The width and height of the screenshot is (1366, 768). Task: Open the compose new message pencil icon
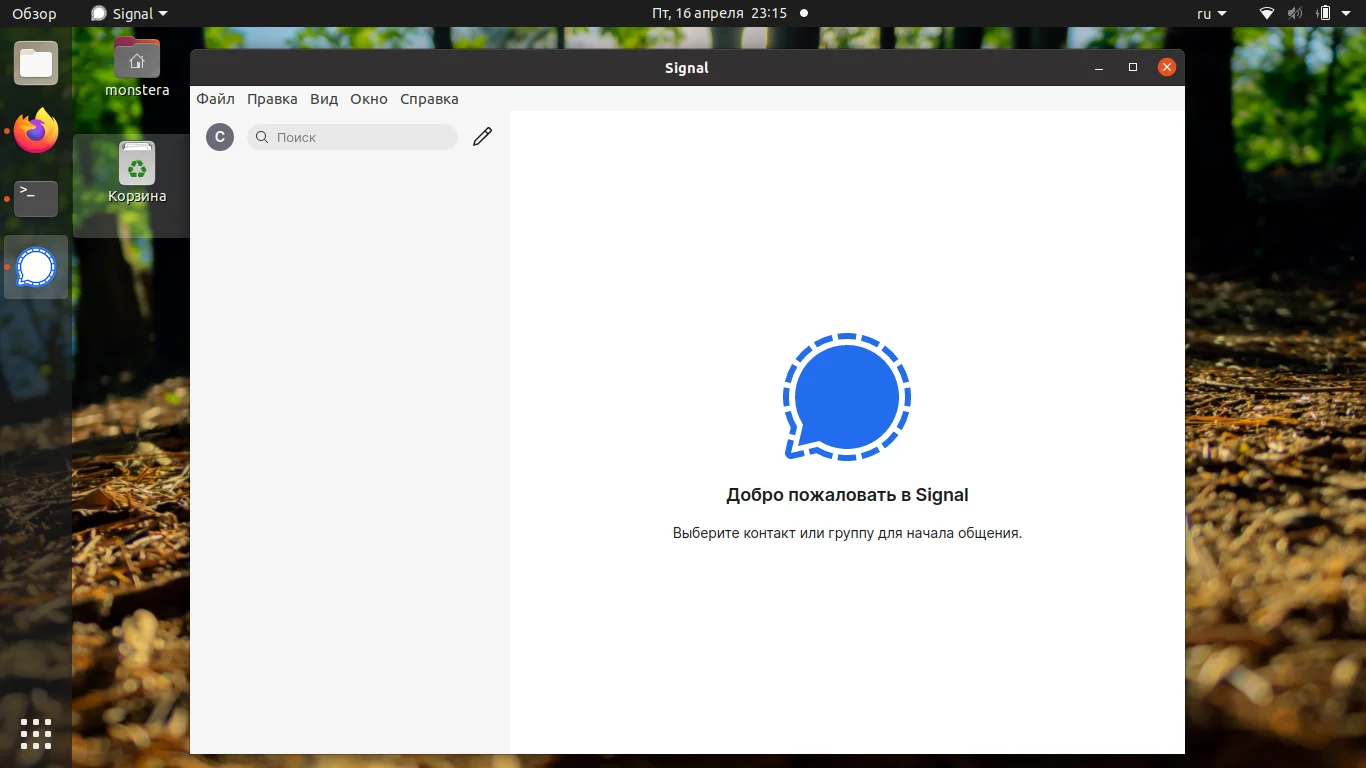(x=482, y=137)
